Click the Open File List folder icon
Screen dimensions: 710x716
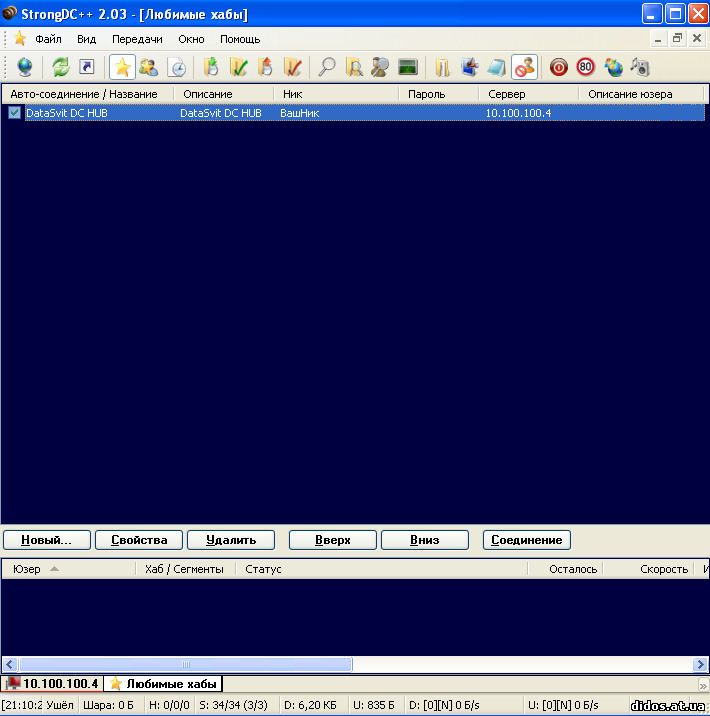pyautogui.click(x=442, y=67)
